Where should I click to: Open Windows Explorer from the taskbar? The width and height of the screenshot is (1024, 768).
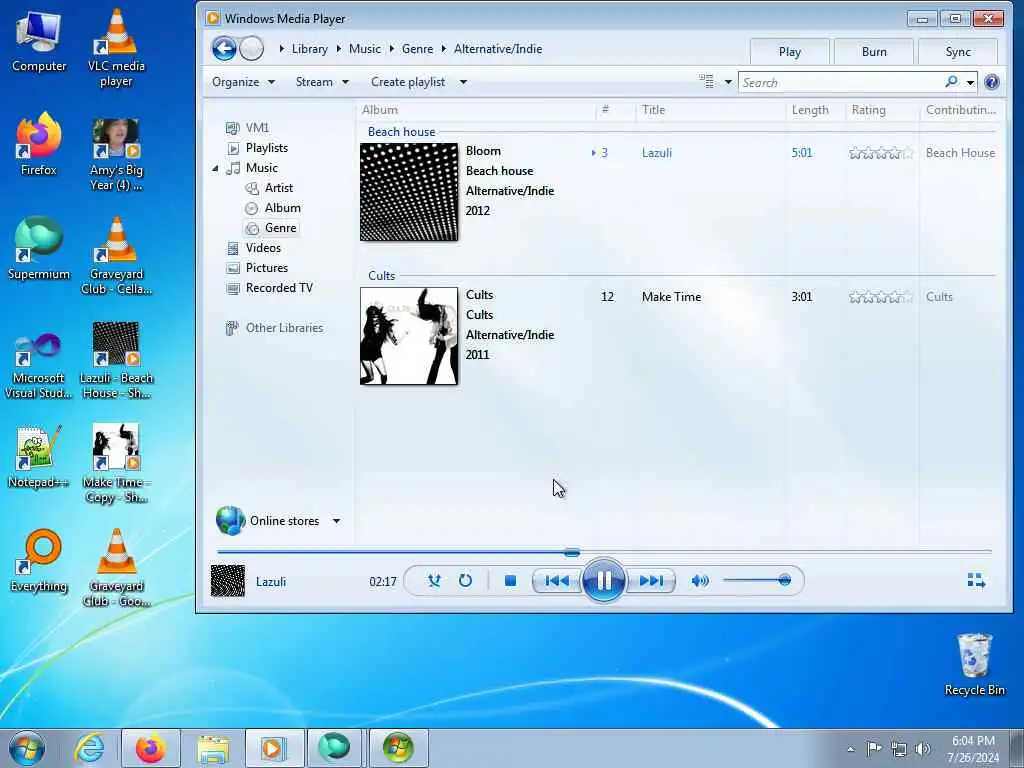pos(213,748)
